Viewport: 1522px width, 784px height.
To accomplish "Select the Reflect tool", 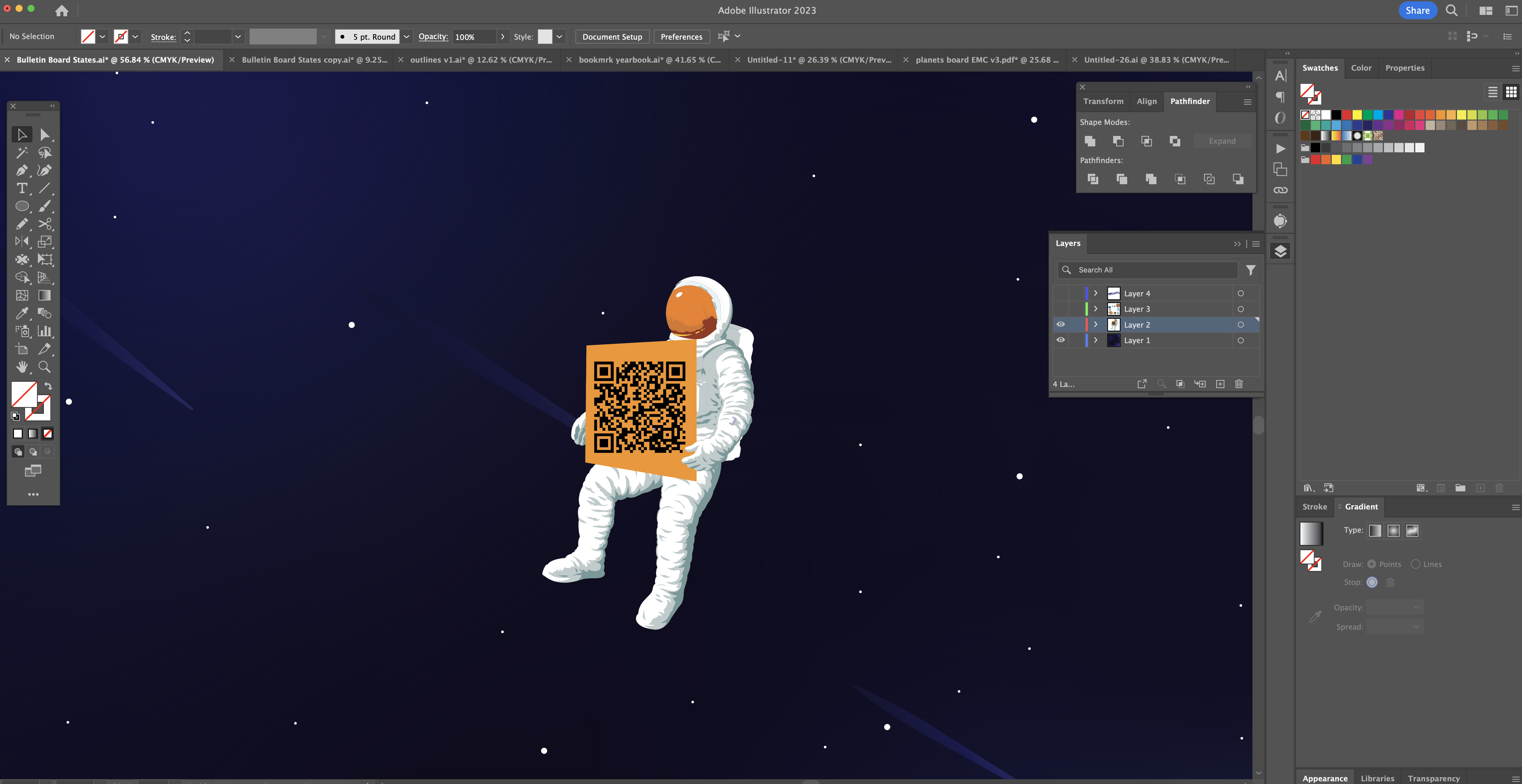I will [22, 242].
